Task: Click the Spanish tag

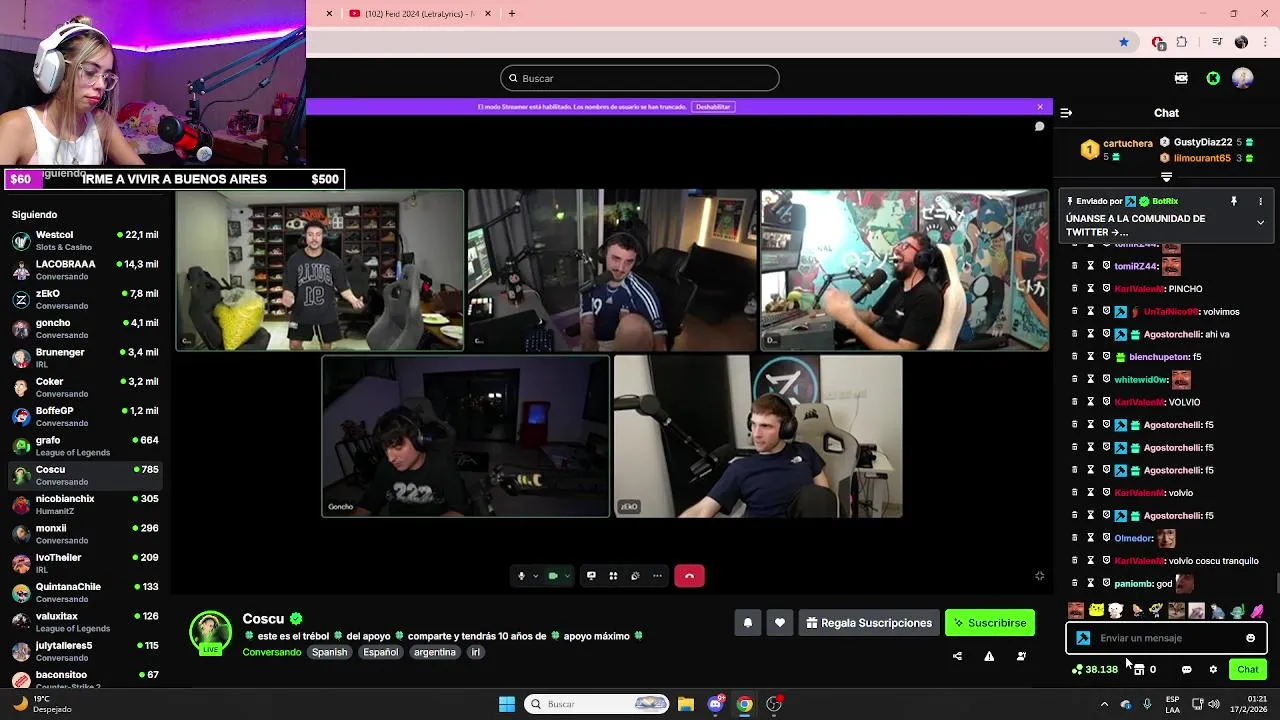Action: tap(329, 652)
